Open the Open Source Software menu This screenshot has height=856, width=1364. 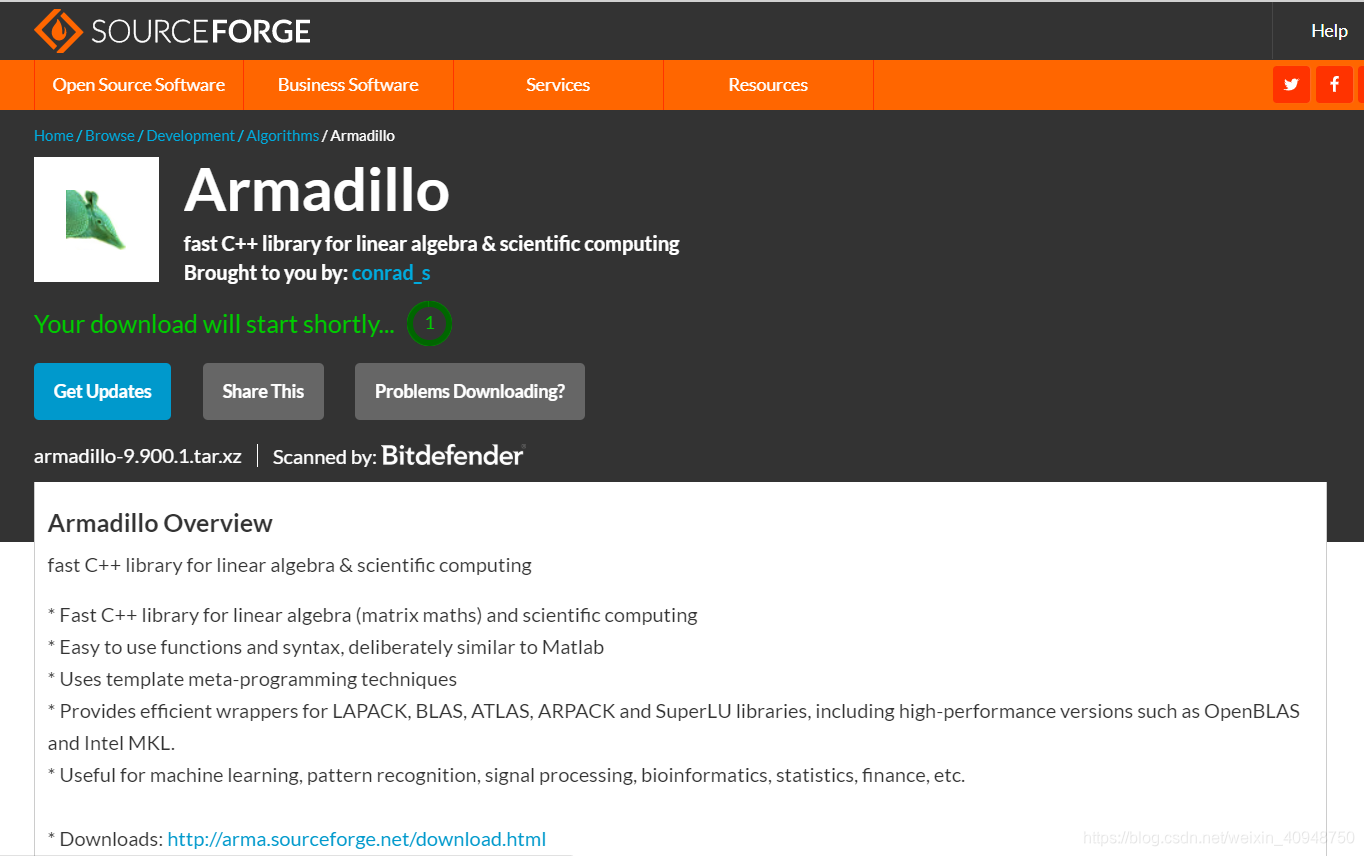tap(138, 85)
